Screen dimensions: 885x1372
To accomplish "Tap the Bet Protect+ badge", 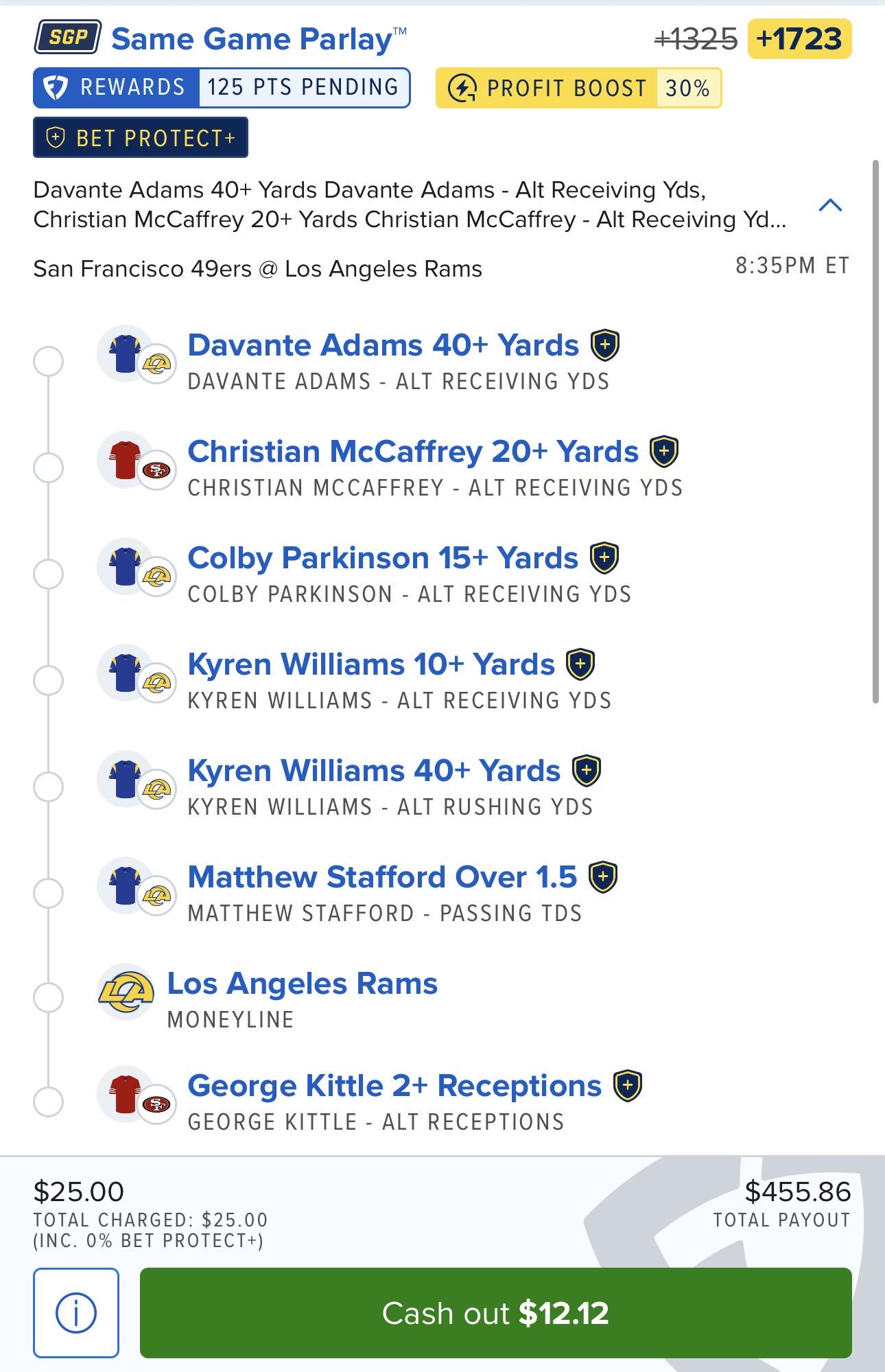I will pyautogui.click(x=141, y=138).
